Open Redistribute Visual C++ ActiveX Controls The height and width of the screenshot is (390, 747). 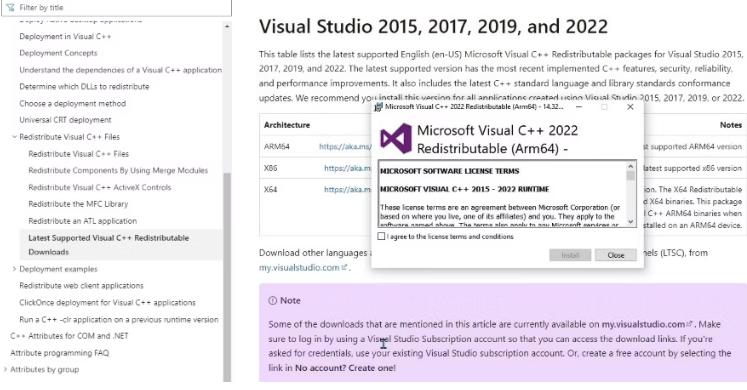click(x=100, y=187)
